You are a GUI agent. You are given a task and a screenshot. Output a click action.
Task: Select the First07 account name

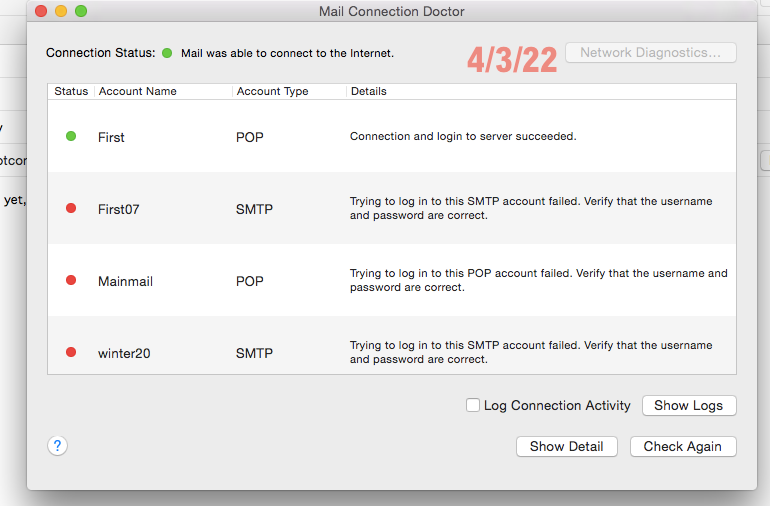[x=118, y=209]
